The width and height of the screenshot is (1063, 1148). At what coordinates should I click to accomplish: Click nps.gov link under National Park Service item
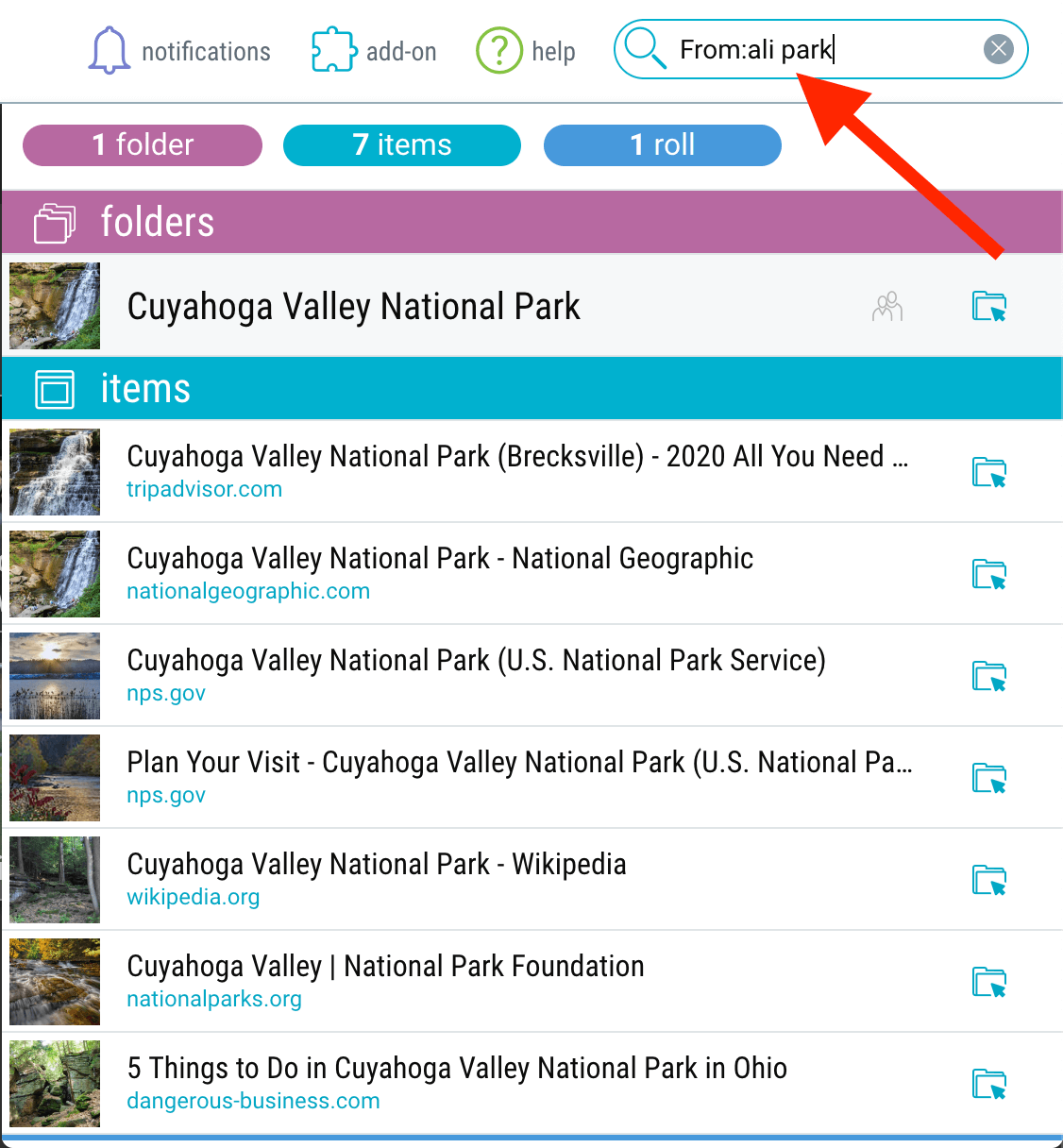[166, 694]
